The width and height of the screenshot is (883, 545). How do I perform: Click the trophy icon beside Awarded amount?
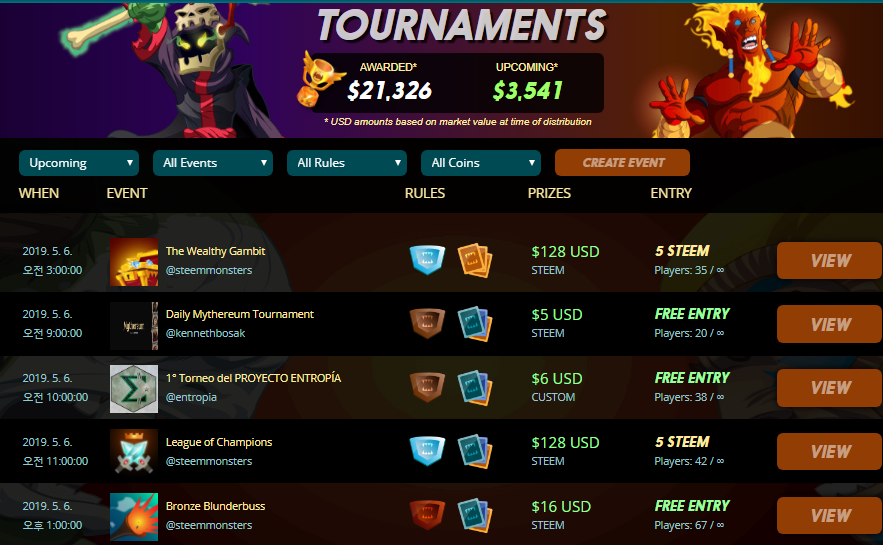[x=318, y=78]
